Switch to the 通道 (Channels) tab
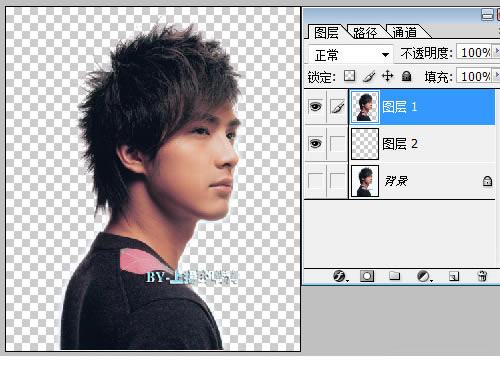 point(404,32)
